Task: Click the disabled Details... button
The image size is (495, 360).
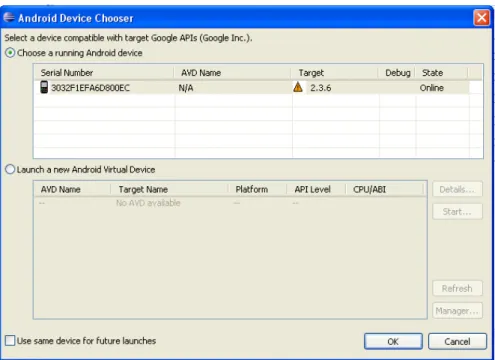Action: coord(457,189)
